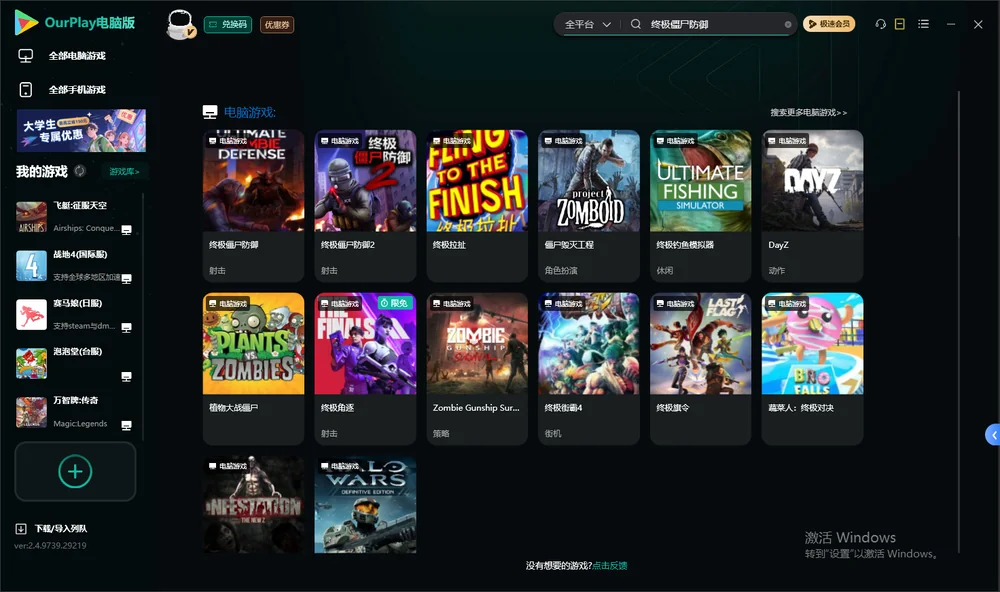Viewport: 1000px width, 592px height.
Task: Click the PC icon on 泡泡堂(台服) row
Action: (x=126, y=377)
